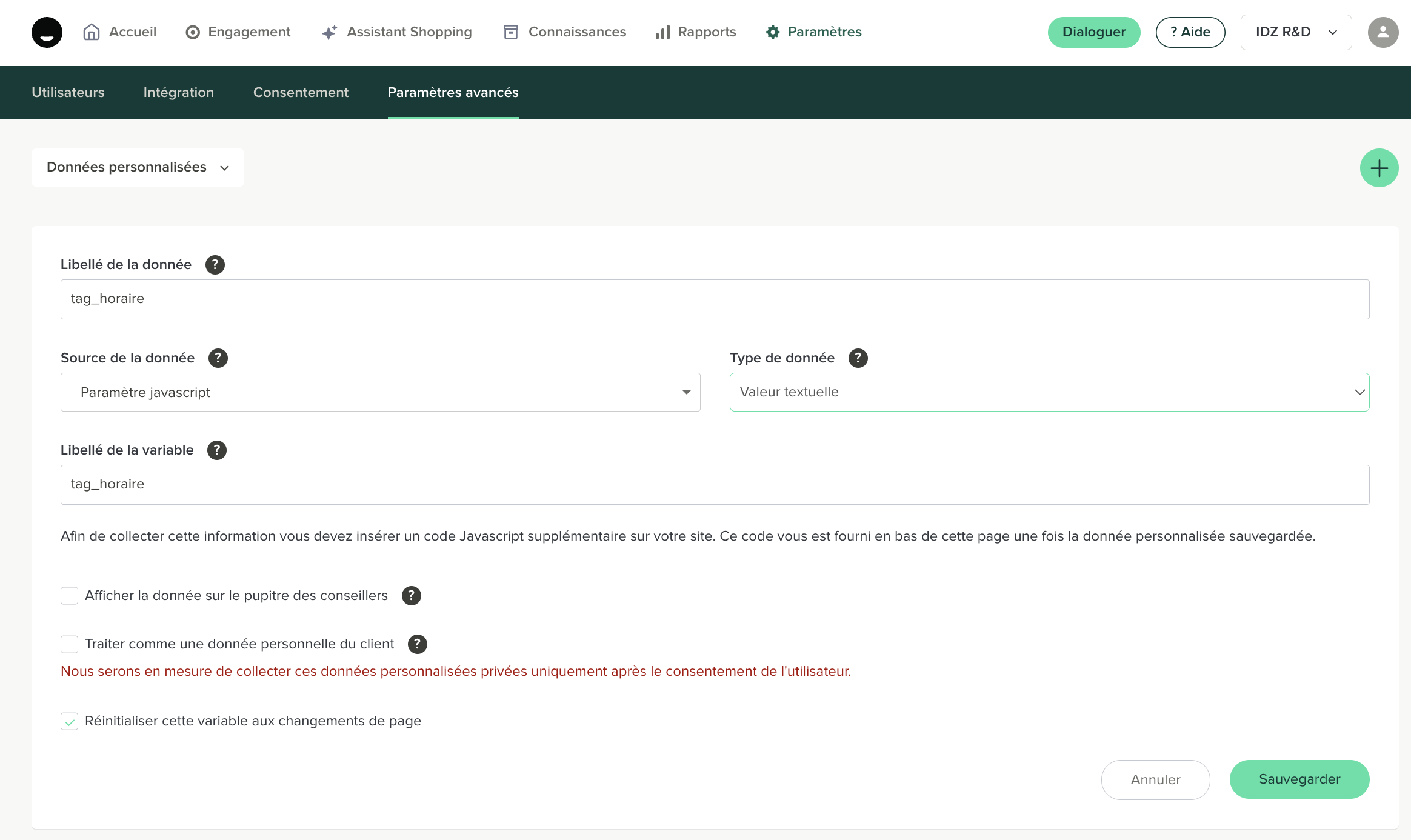
Task: Open the Rapports menu item
Action: coord(696,32)
